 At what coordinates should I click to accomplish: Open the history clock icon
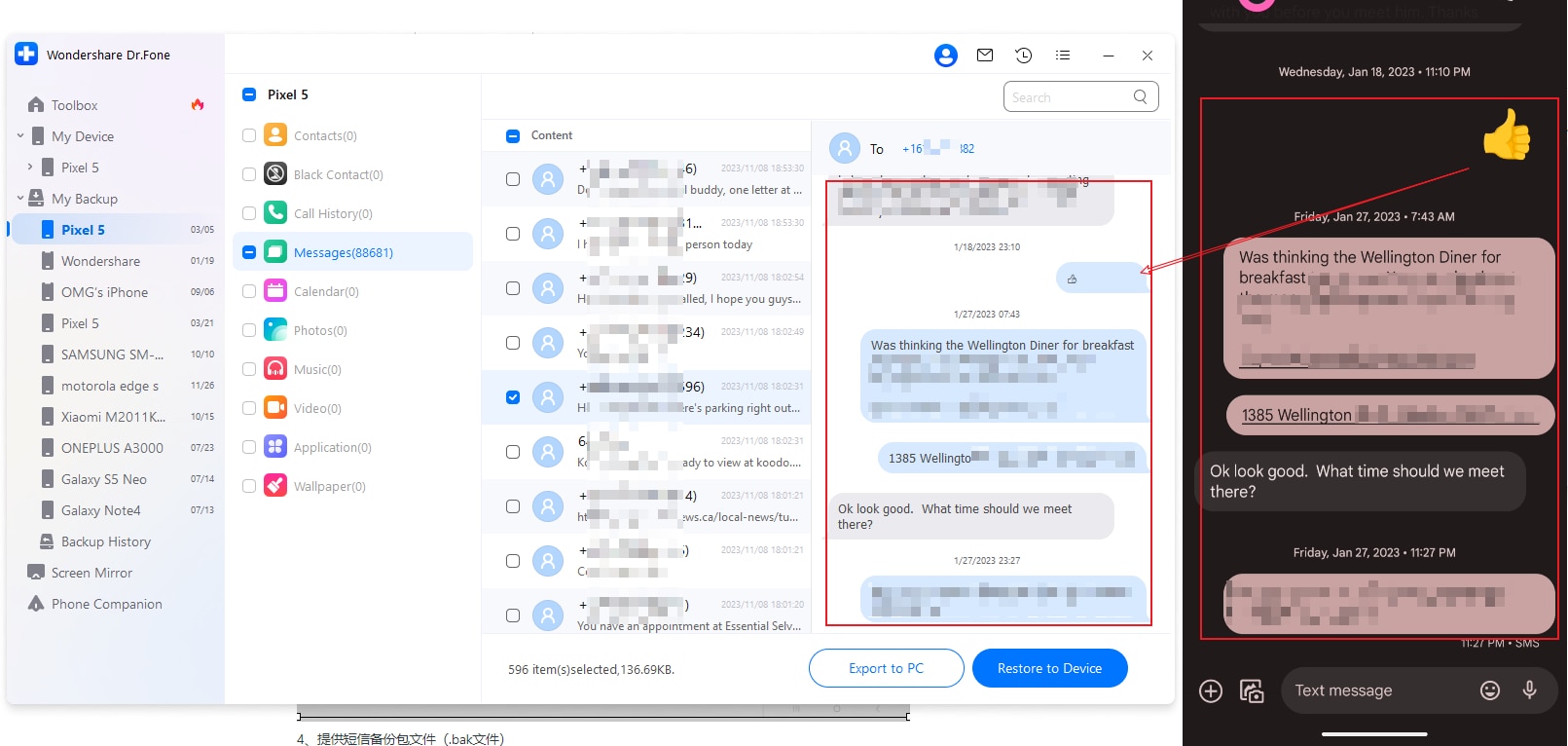click(x=1024, y=56)
